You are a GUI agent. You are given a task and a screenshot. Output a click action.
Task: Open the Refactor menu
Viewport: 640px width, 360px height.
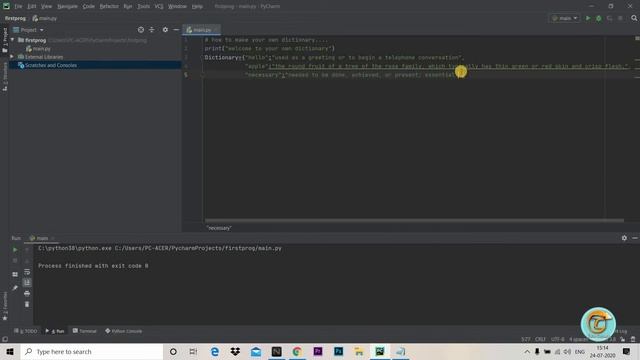point(109,7)
